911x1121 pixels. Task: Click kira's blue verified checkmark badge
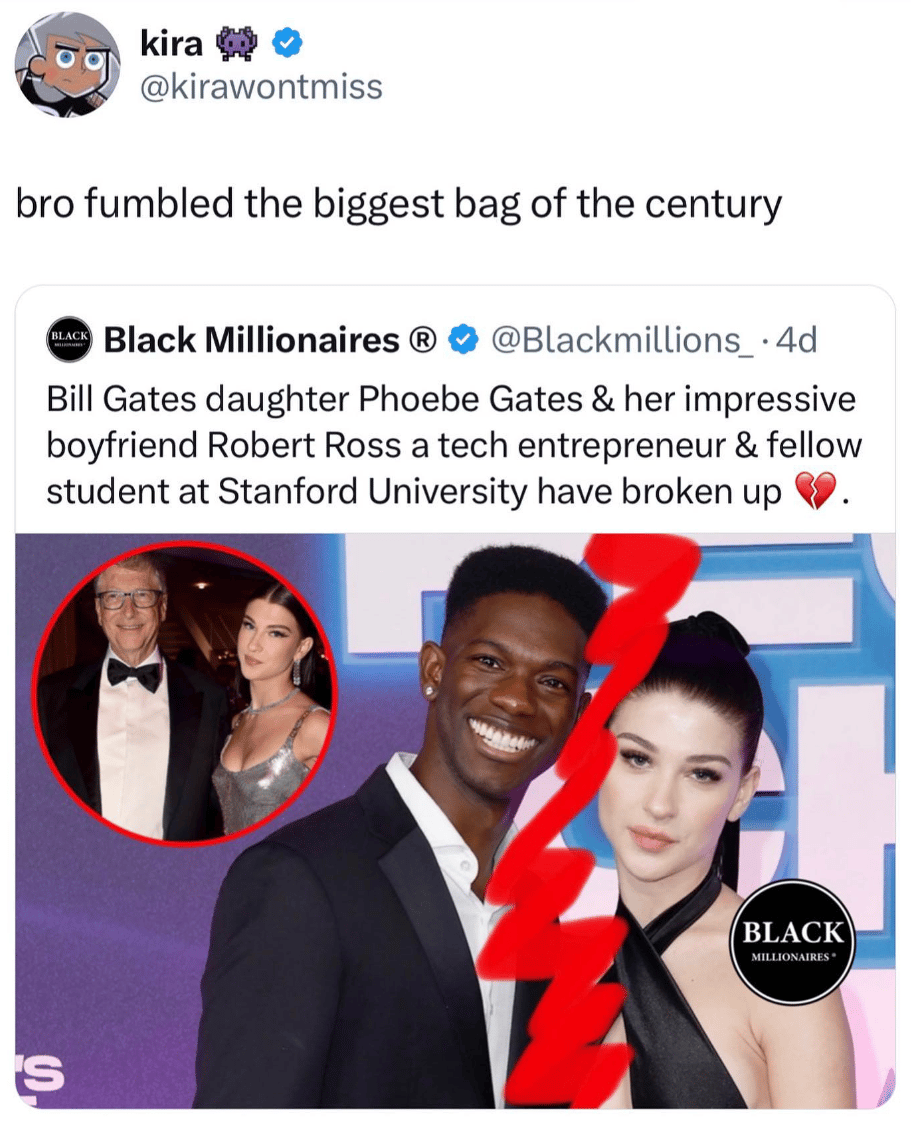(287, 45)
